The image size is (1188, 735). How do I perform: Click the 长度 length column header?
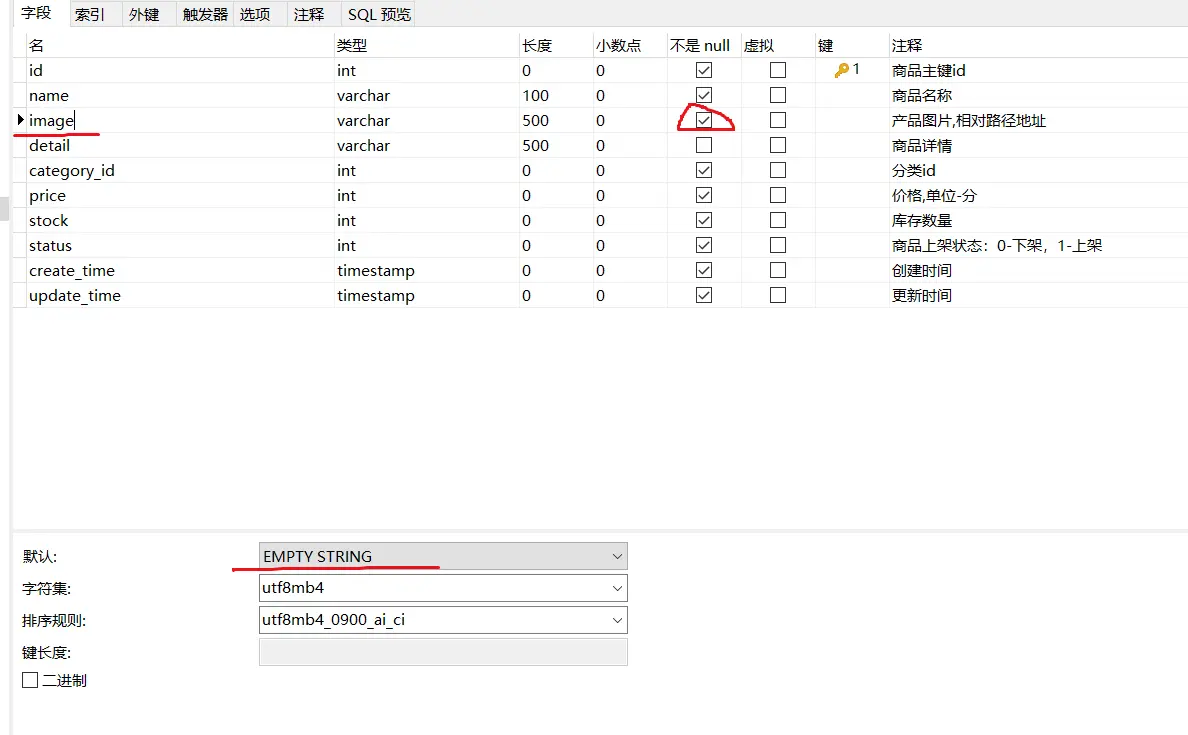pyautogui.click(x=556, y=45)
